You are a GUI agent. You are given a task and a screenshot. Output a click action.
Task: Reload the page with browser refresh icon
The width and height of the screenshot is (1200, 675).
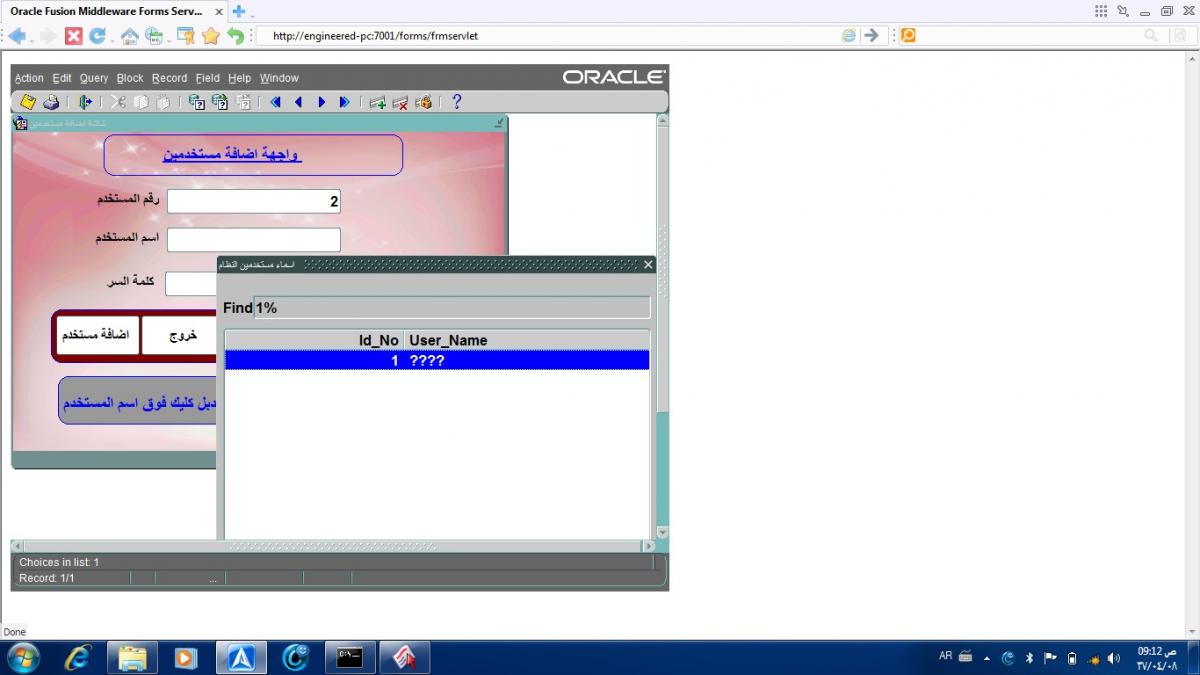coord(98,36)
